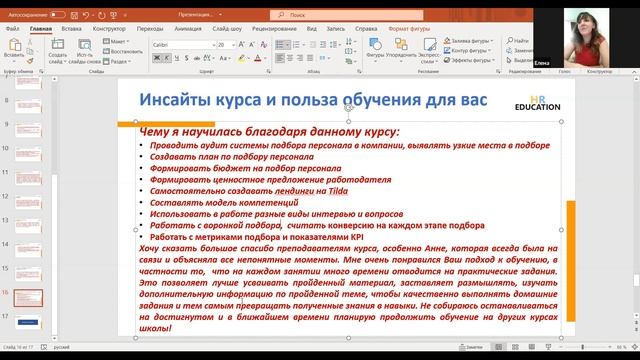Viewport: 640px width, 360px height.
Task: Toggle Bold (Ж) formatting
Action: coord(157,58)
